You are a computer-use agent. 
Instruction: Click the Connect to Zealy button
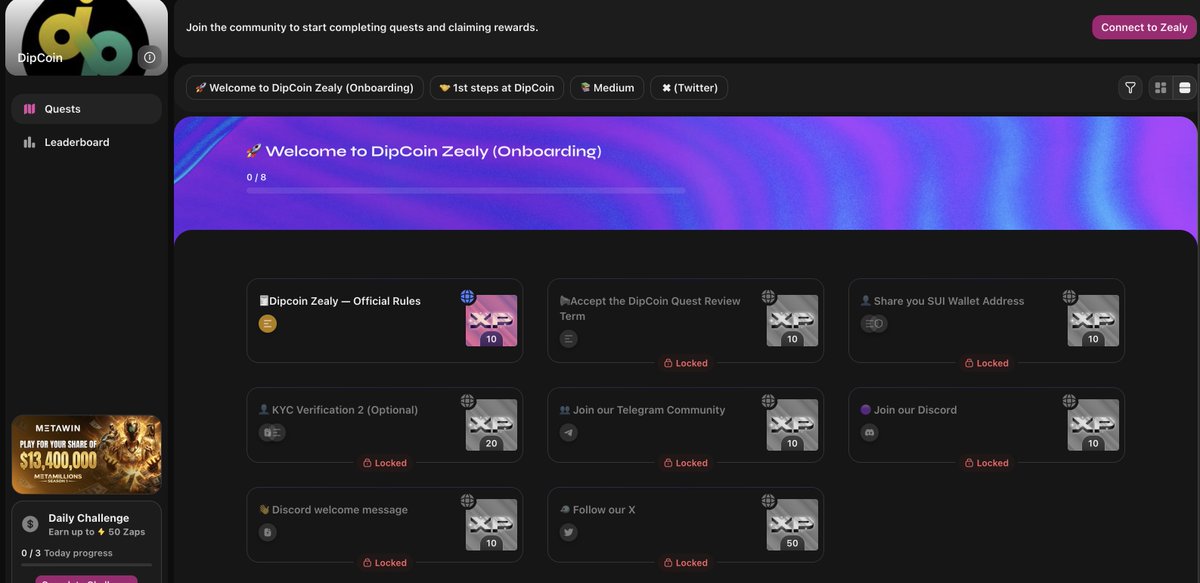point(1144,27)
